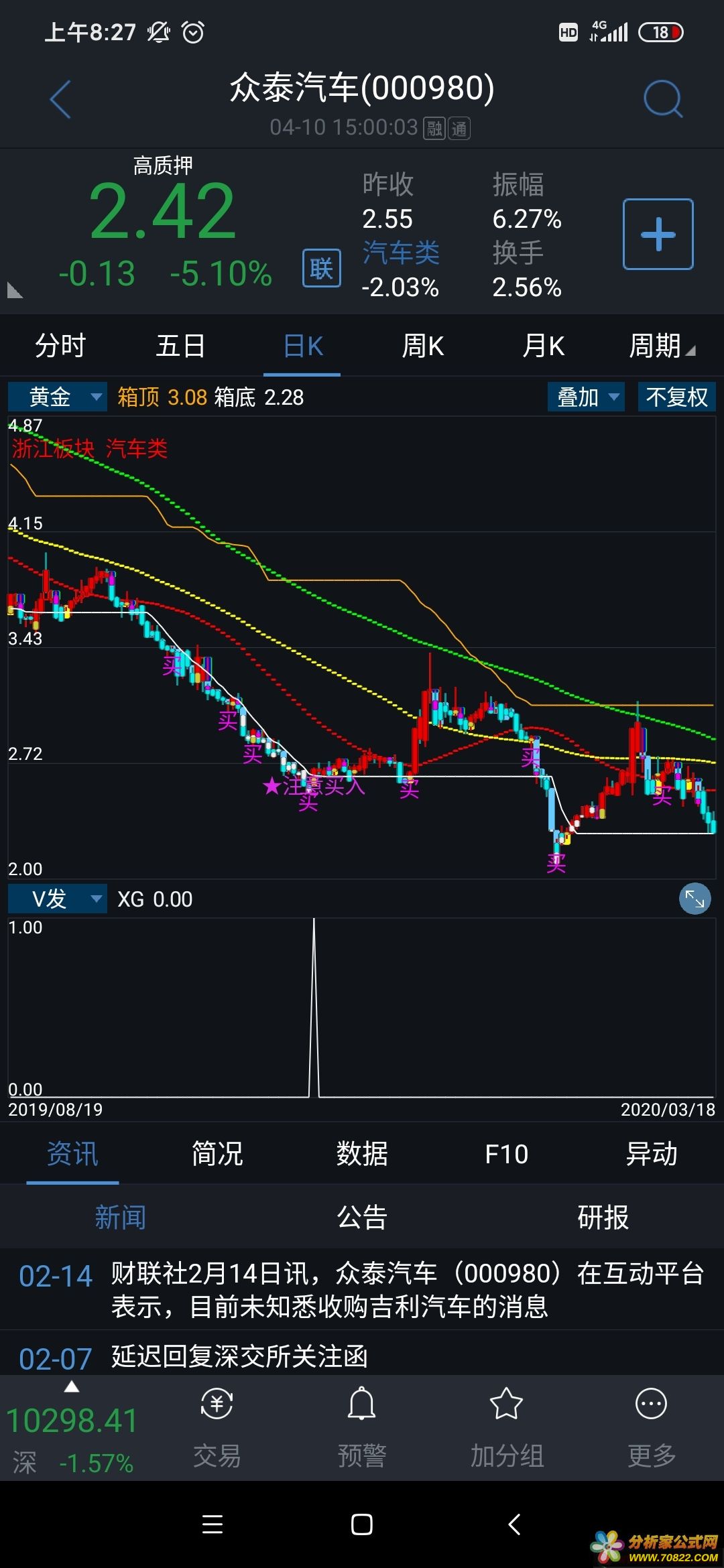724x1568 pixels.
Task: Tap the battery indicator in status bar
Action: pyautogui.click(x=661, y=32)
